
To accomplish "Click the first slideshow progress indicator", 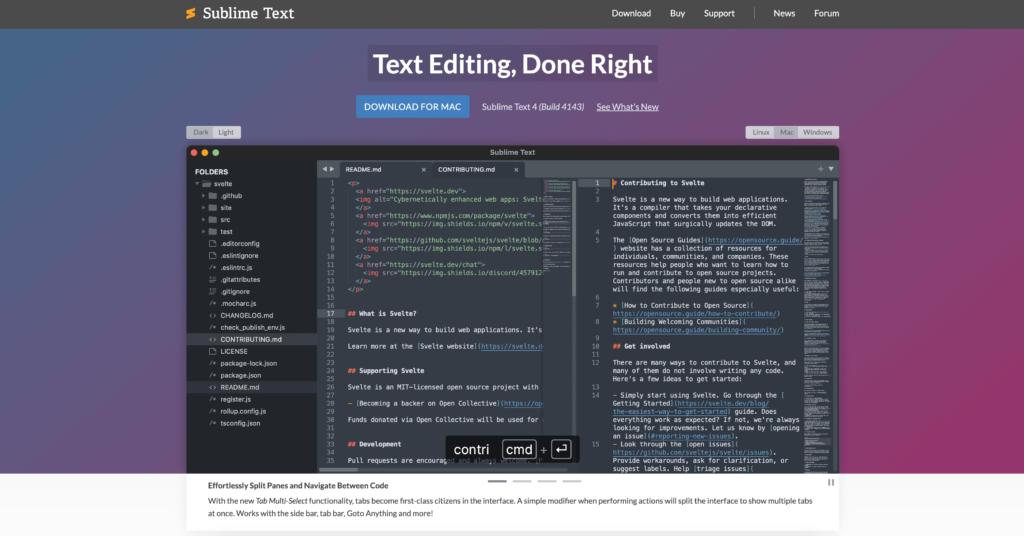I will [x=498, y=481].
